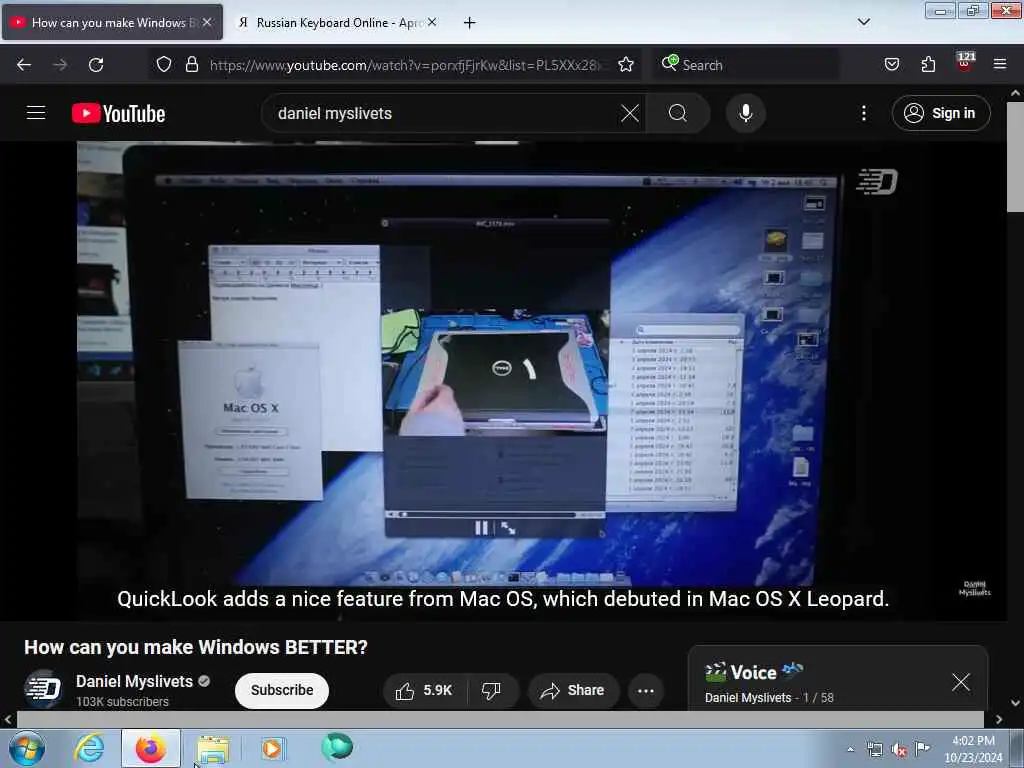
Task: Open Windows Explorer from taskbar
Action: coord(213,748)
